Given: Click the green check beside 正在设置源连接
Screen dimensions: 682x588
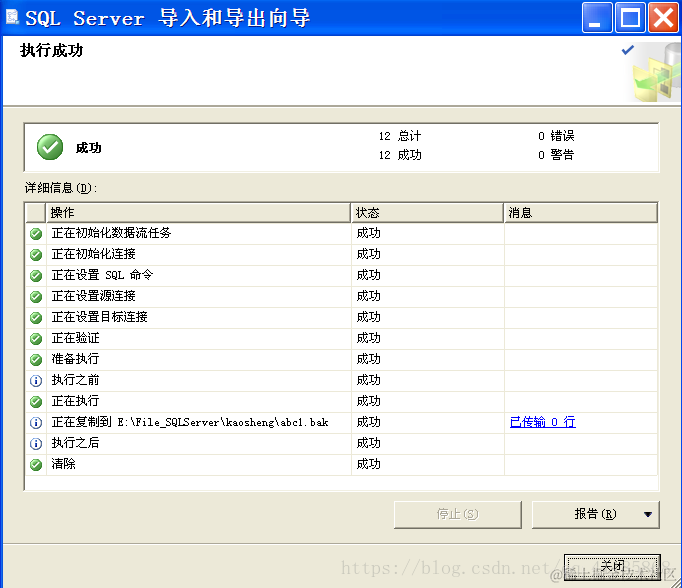Looking at the screenshot, I should [x=36, y=297].
